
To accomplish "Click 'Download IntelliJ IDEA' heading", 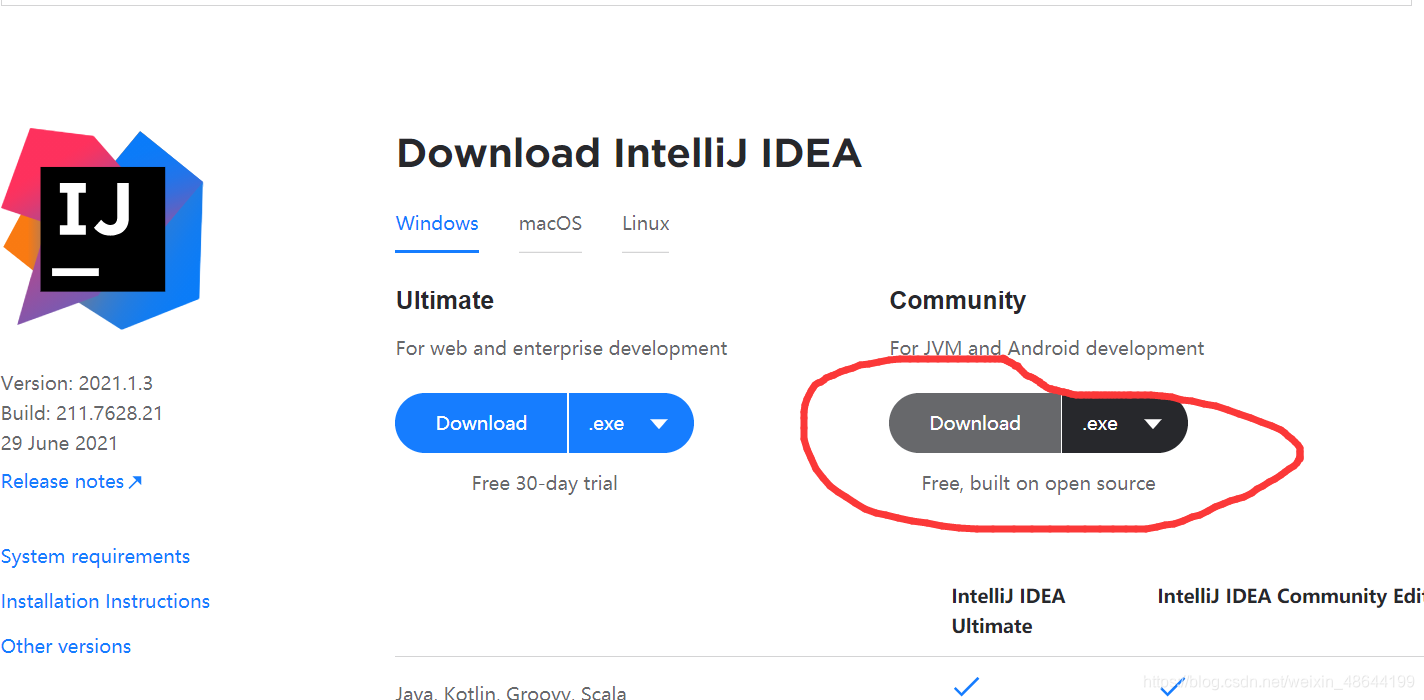I will coord(629,154).
